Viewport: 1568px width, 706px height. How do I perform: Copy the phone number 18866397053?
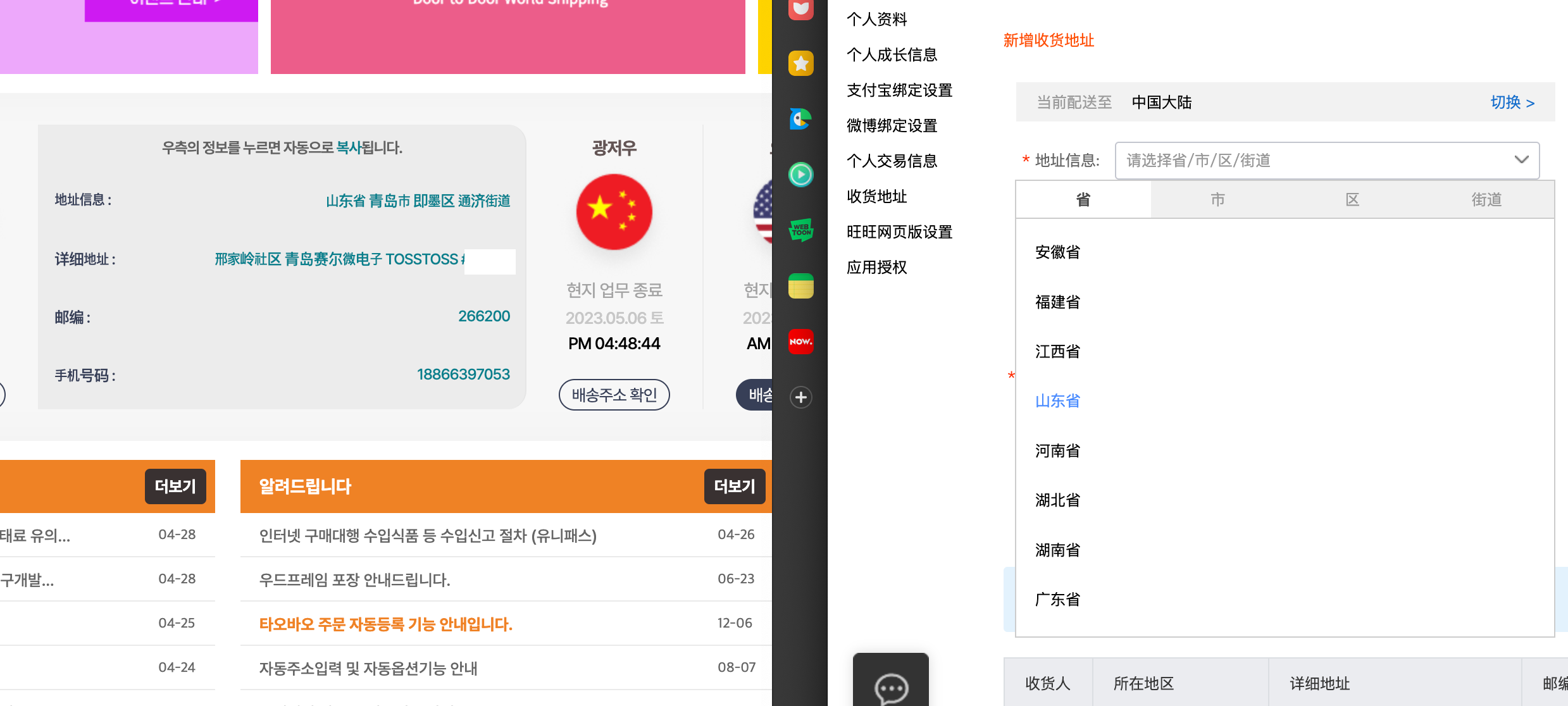[x=463, y=374]
